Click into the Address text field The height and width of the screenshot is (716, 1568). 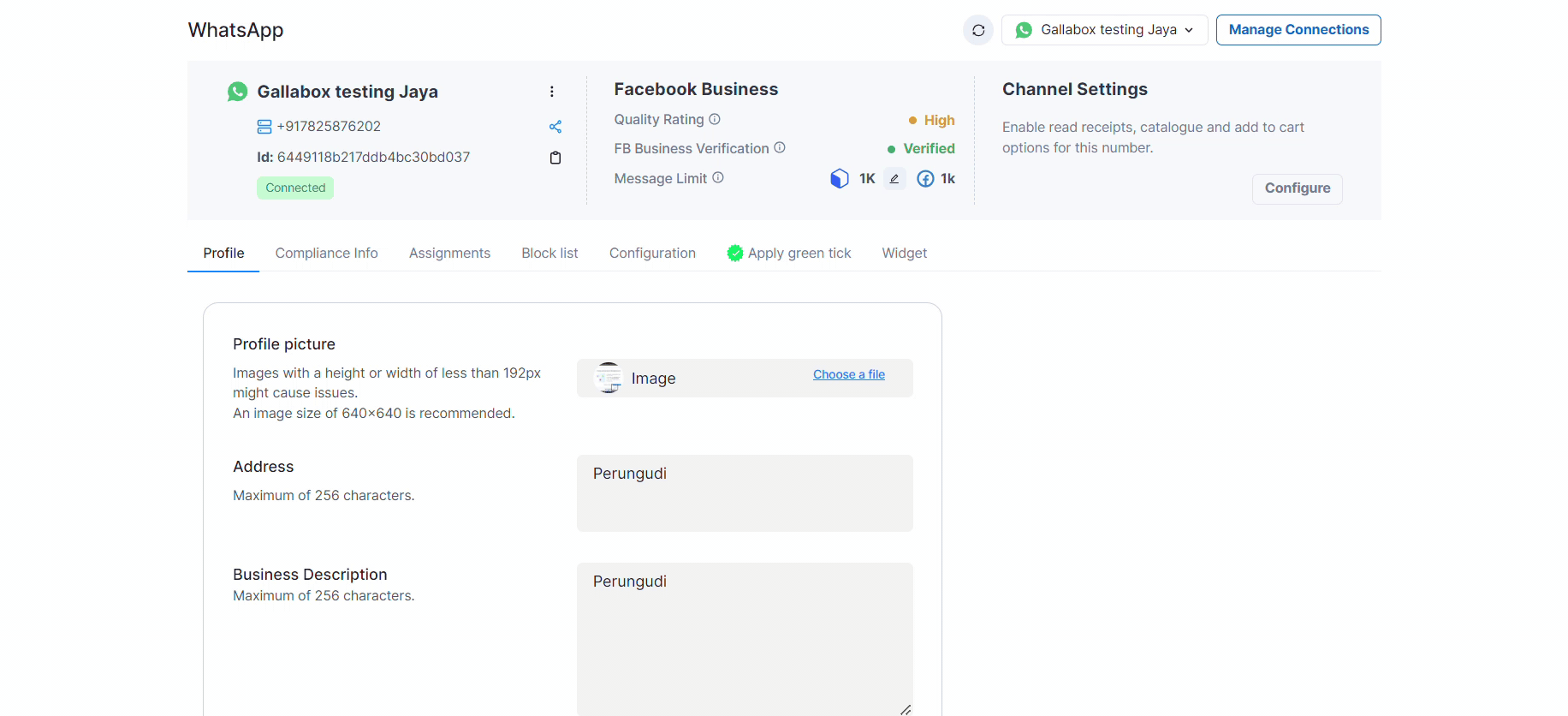point(745,492)
